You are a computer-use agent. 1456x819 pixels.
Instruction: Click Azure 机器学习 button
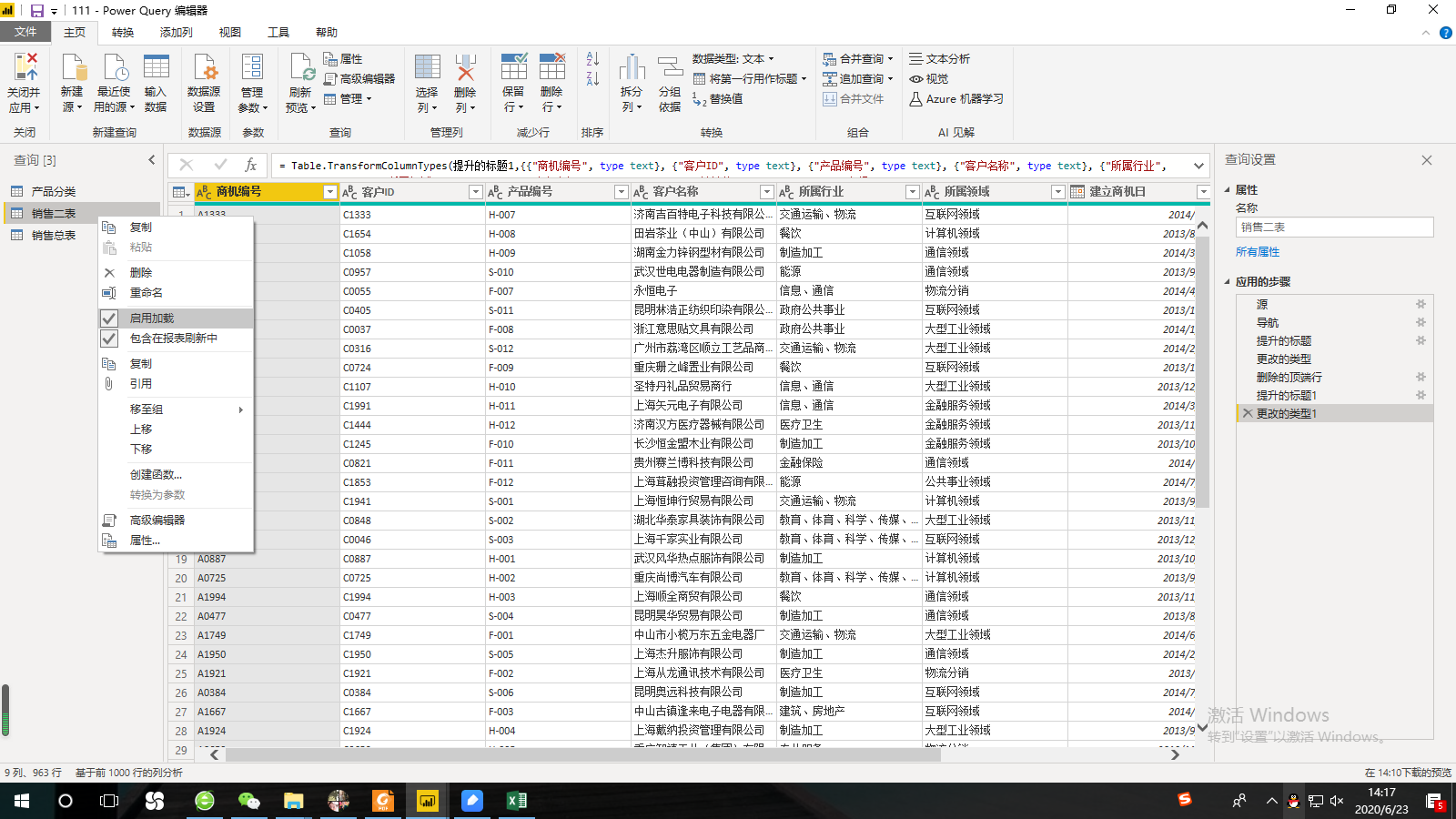956,99
